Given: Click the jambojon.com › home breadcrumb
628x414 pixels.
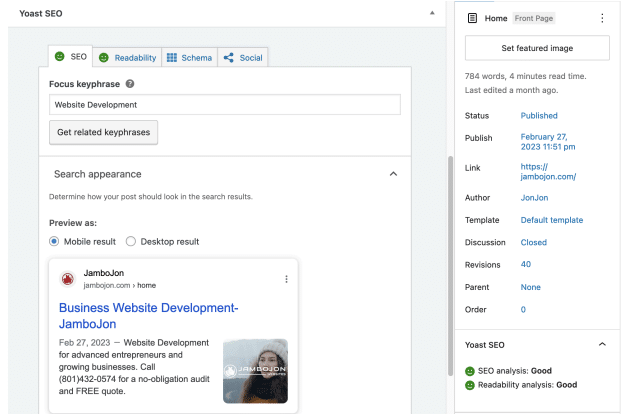Looking at the screenshot, I should coord(119,285).
